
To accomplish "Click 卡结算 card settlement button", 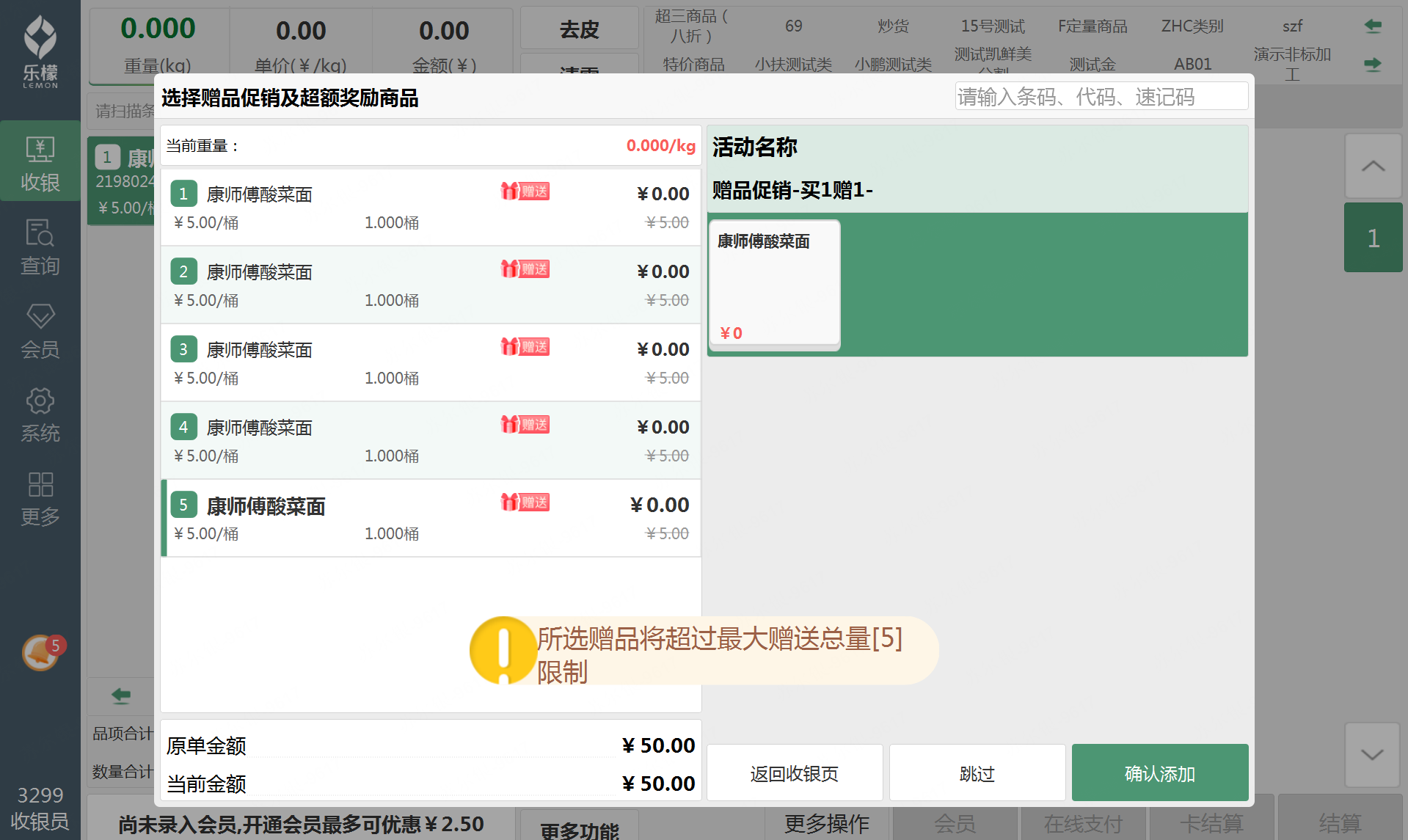I will (1212, 824).
